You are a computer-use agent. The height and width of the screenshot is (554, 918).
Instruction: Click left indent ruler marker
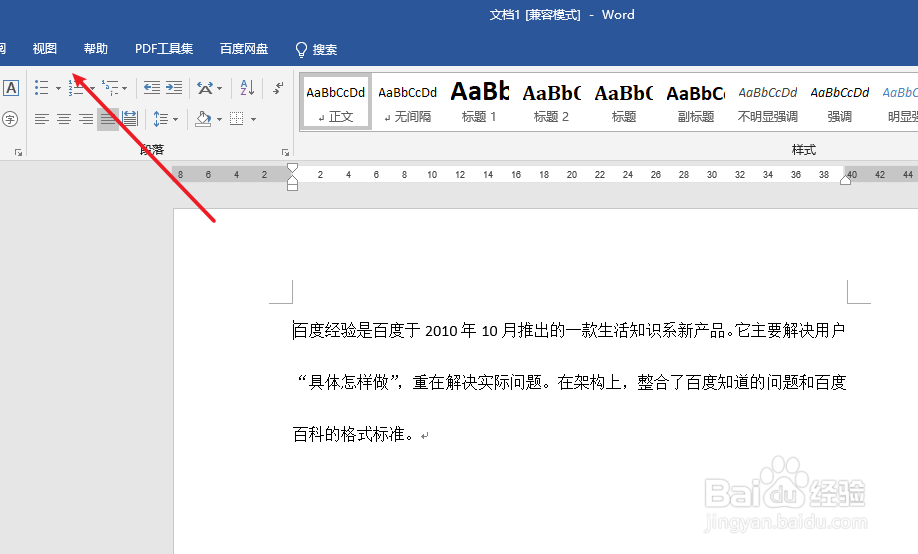click(x=292, y=185)
